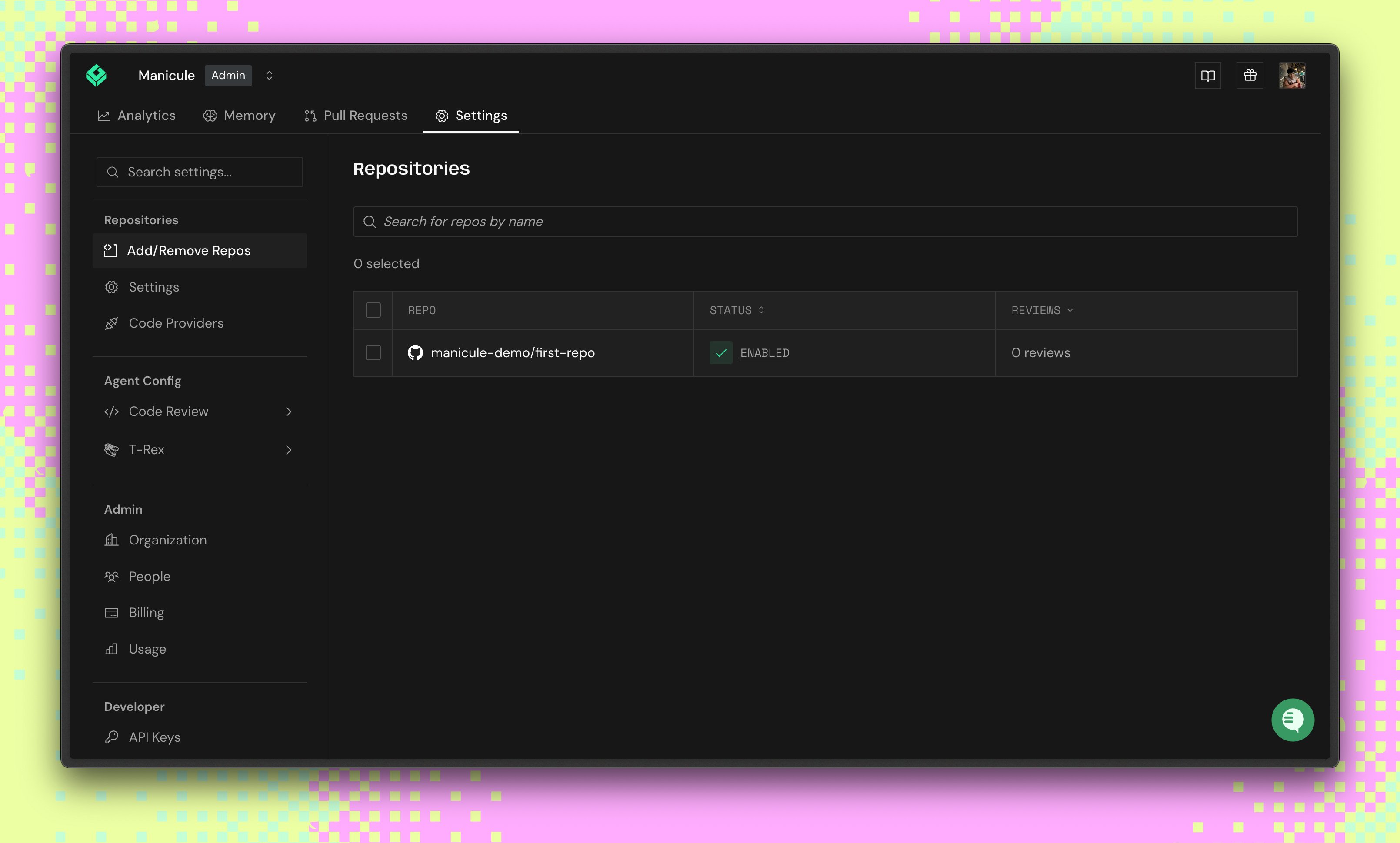Open the Billing page
This screenshot has height=843, width=1400.
pos(200,613)
